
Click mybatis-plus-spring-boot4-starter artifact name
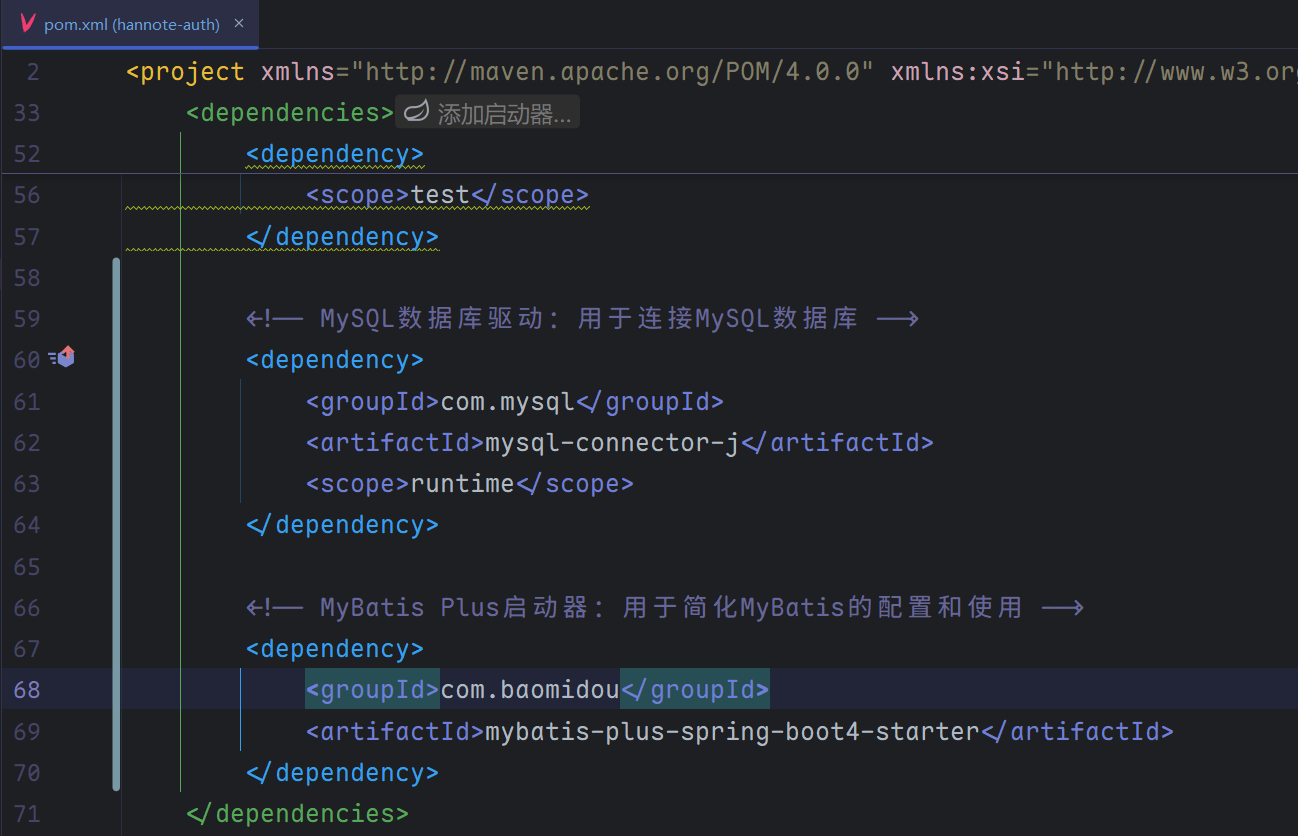(732, 731)
